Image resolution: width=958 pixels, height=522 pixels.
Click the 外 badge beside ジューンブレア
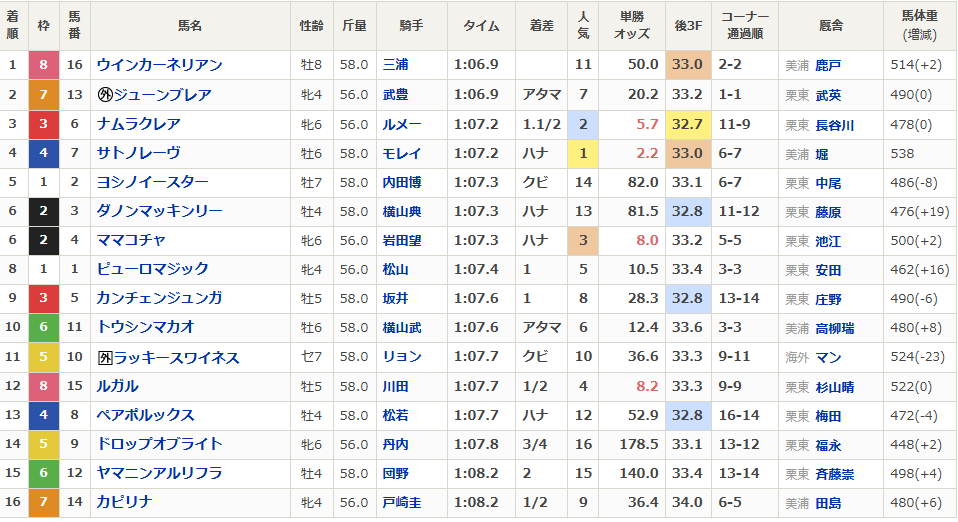105,95
